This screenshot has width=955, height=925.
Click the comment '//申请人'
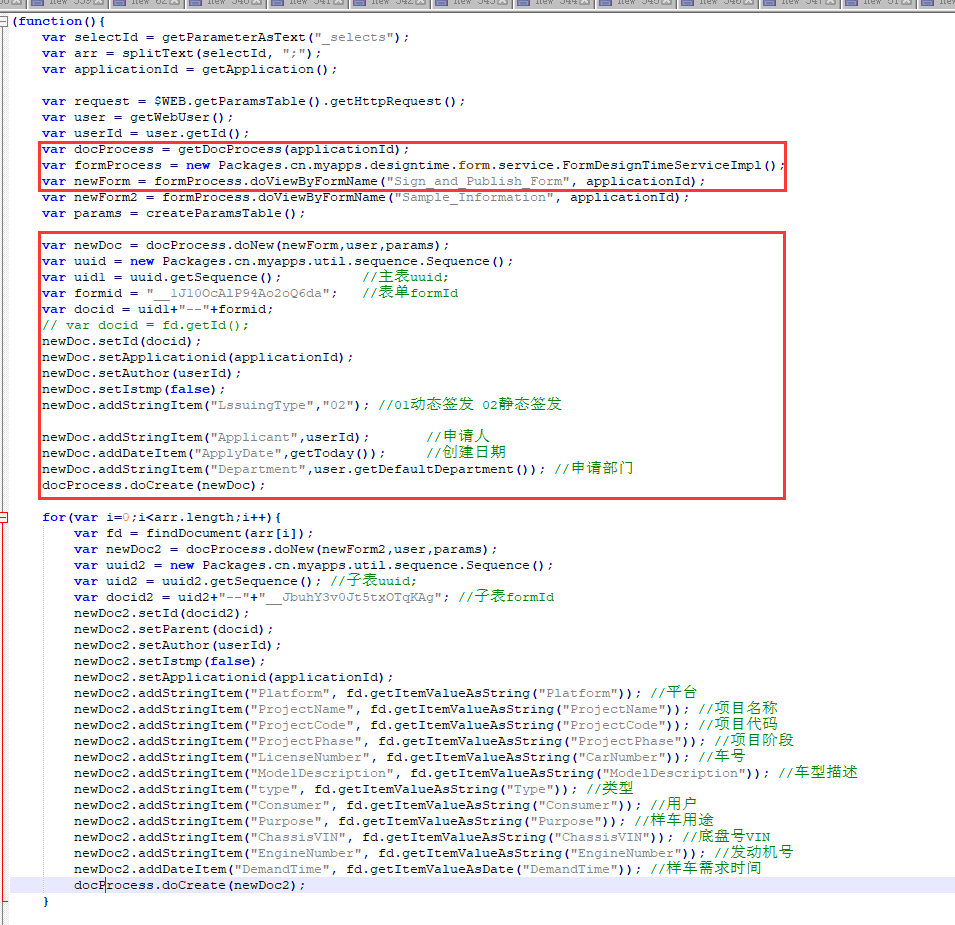tap(457, 437)
